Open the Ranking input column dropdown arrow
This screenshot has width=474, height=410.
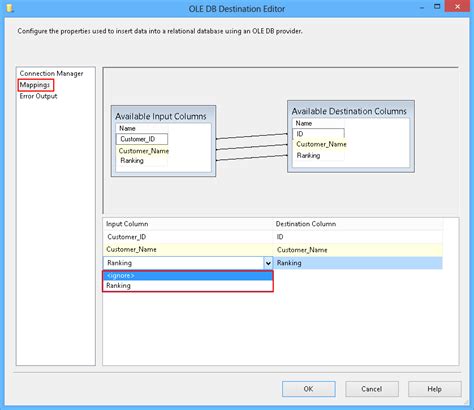point(268,263)
